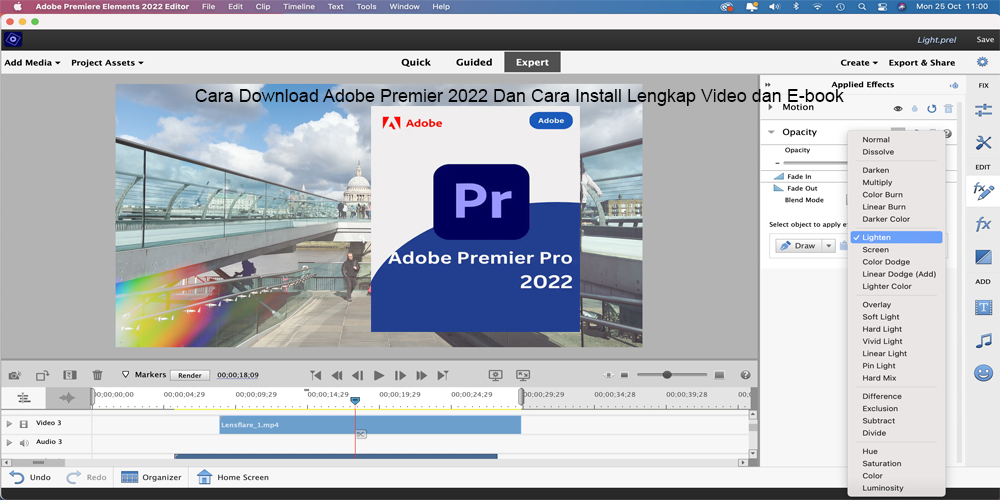Image resolution: width=1000 pixels, height=500 pixels.
Task: Open the Draw tool dropdown arrow
Action: pyautogui.click(x=828, y=246)
